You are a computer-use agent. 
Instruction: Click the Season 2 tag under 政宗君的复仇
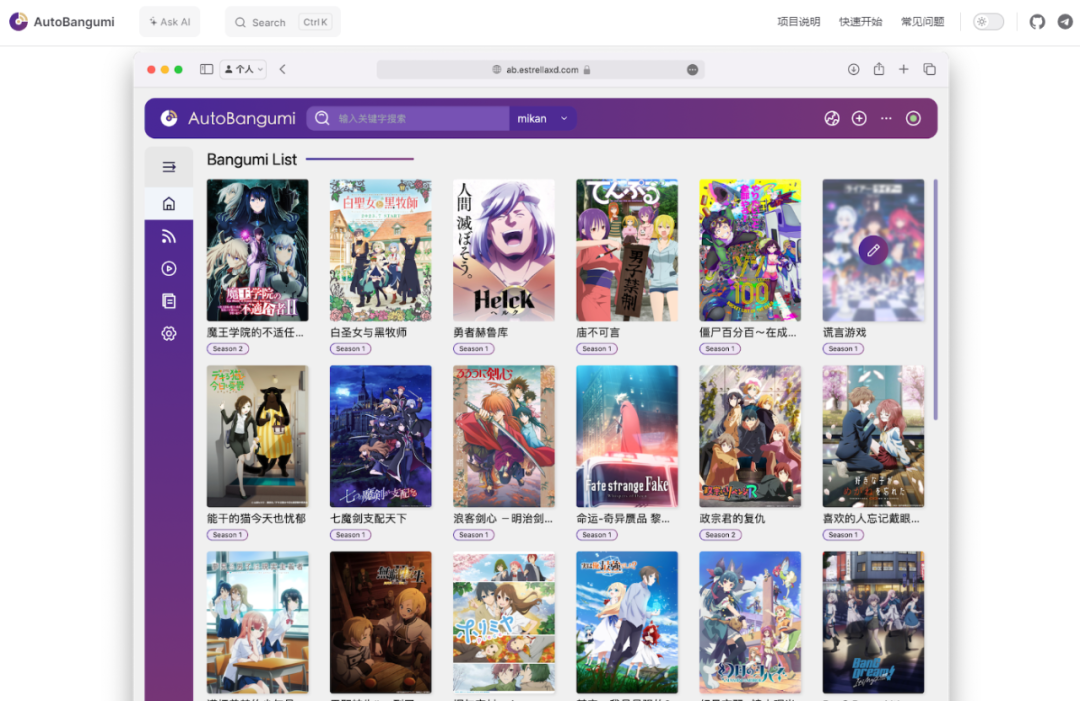coord(720,535)
